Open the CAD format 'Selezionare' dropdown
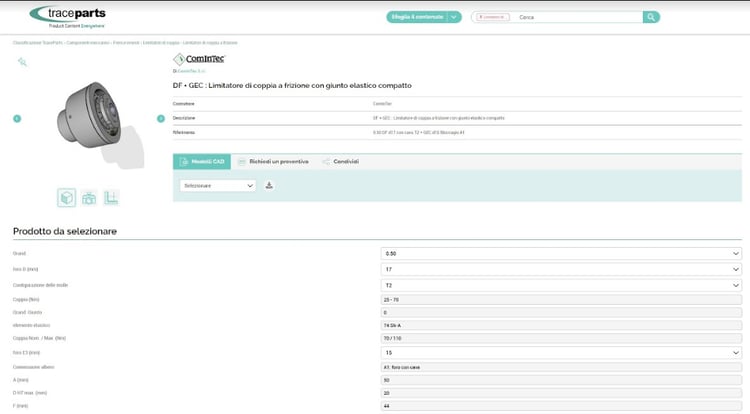The width and height of the screenshot is (750, 414). 218,185
